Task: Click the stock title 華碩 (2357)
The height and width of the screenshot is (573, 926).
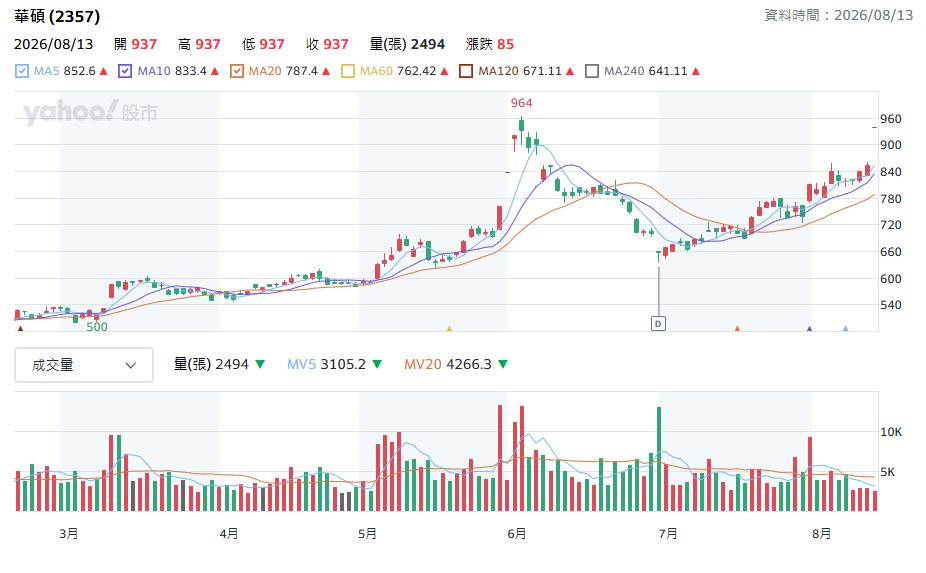Action: pyautogui.click(x=57, y=17)
